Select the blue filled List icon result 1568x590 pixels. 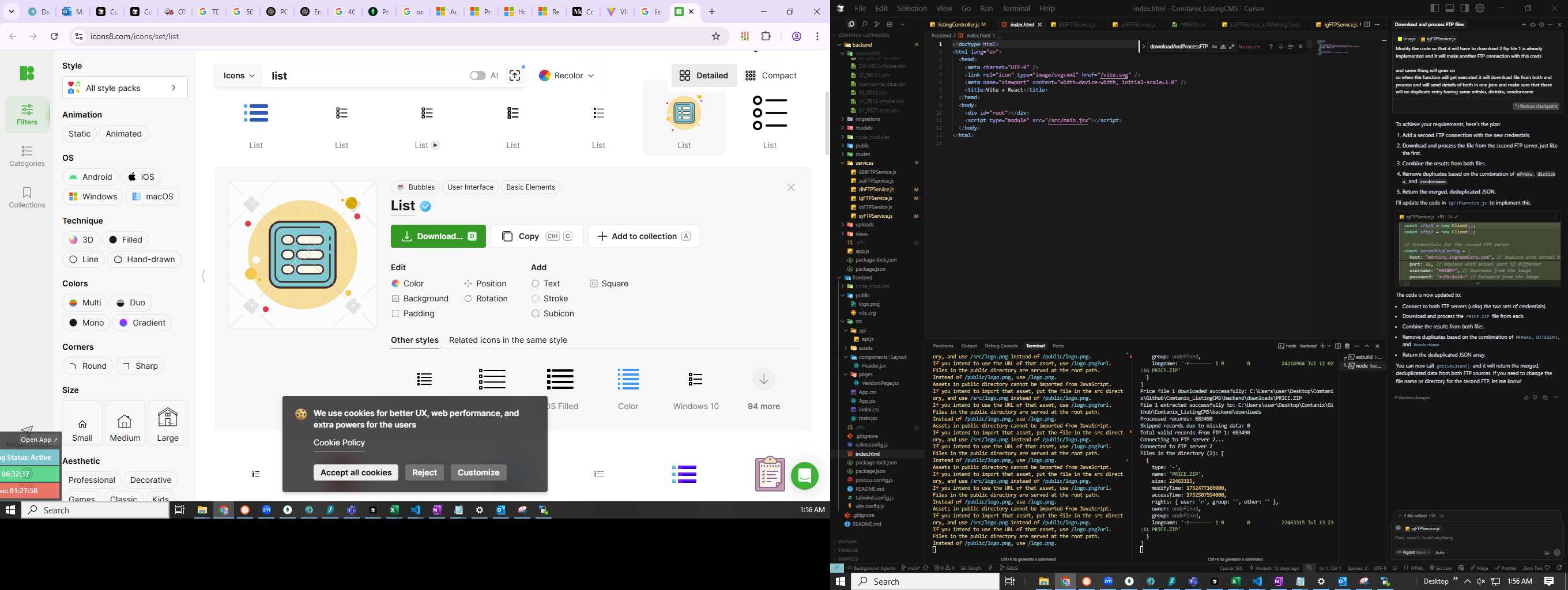pos(255,113)
